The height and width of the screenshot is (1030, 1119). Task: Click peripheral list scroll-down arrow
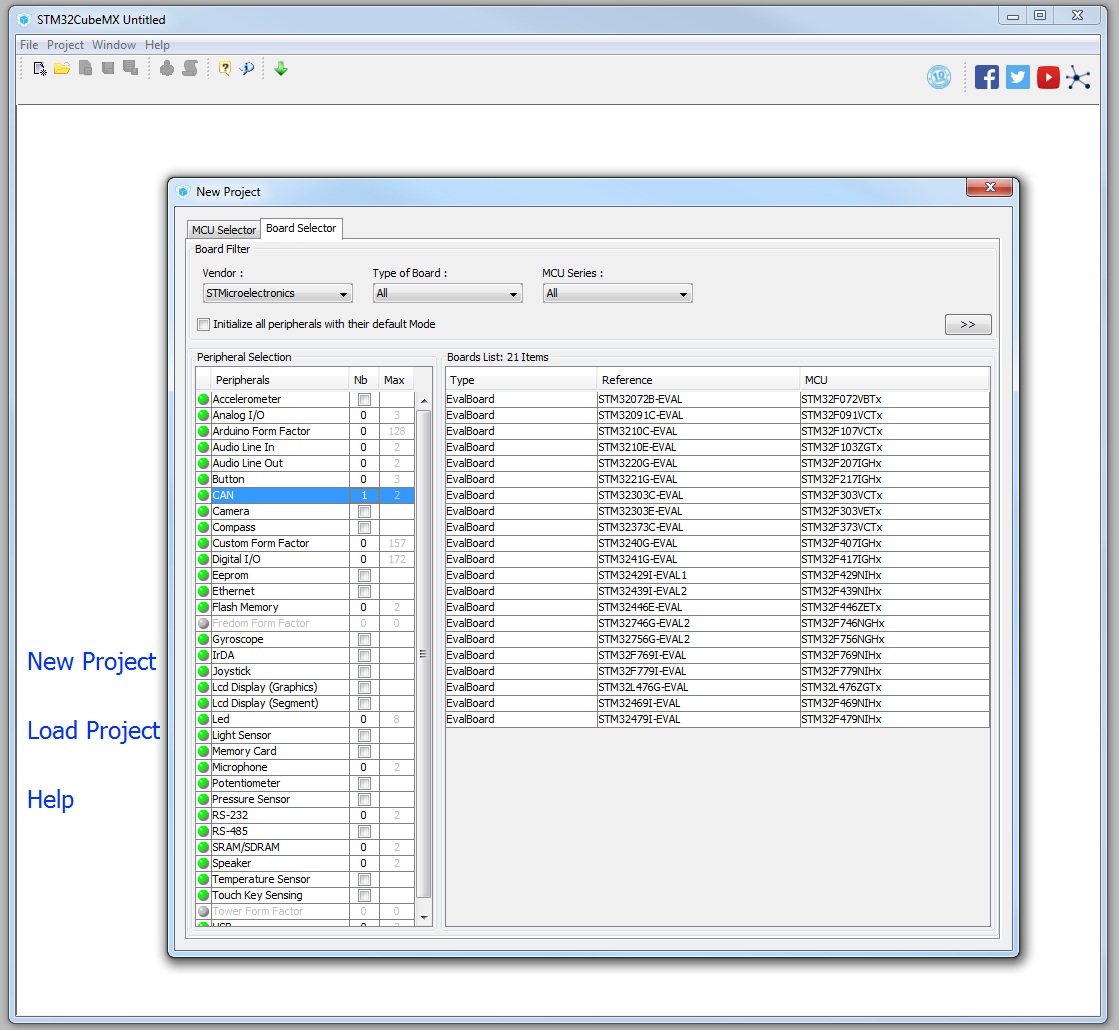click(x=424, y=917)
